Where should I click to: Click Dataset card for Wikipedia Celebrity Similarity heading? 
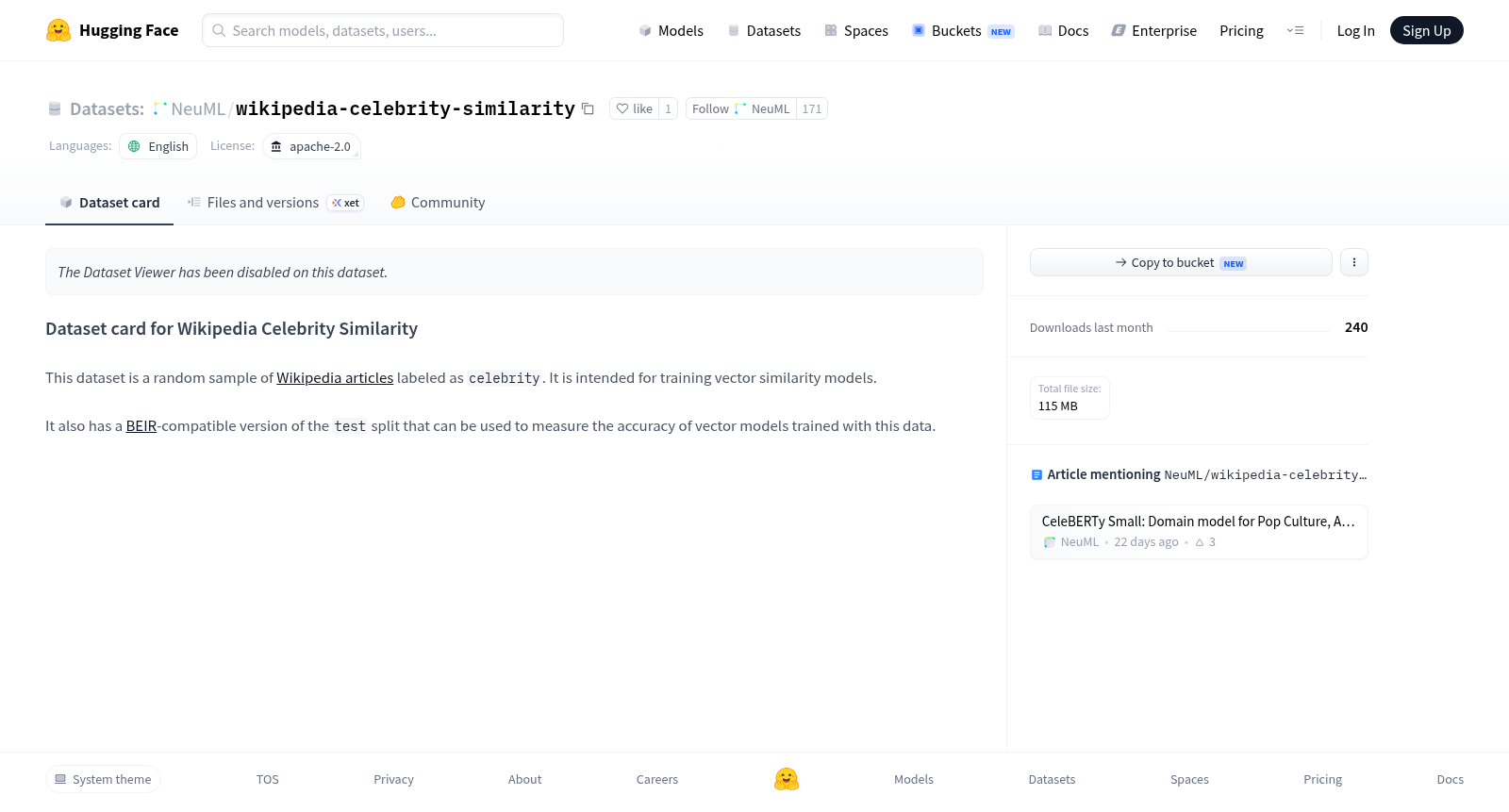[x=231, y=328]
